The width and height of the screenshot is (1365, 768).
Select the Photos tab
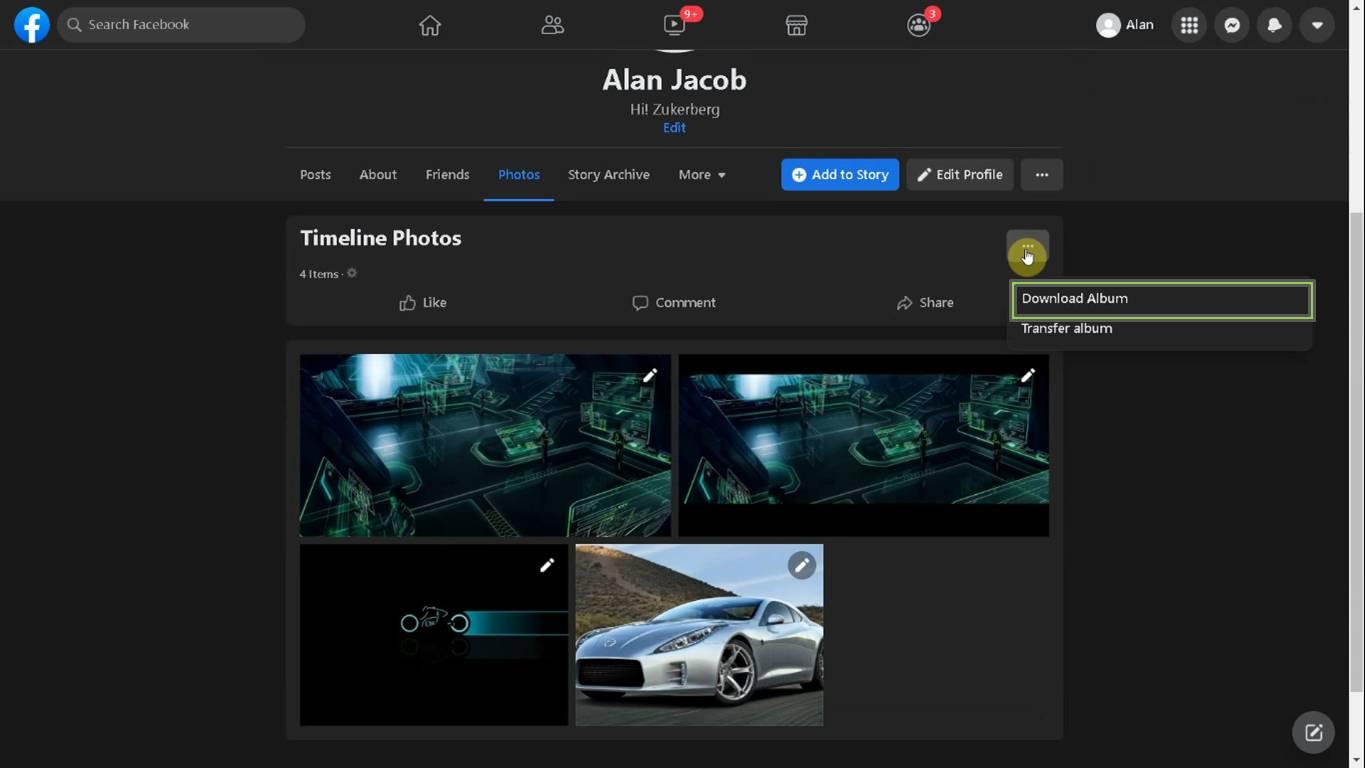pos(519,174)
